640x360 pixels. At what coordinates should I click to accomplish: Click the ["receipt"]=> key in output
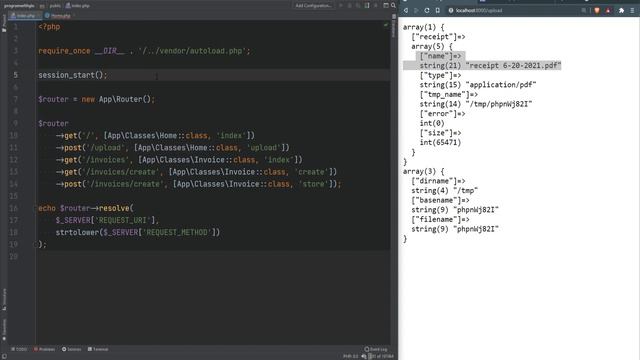pos(438,37)
